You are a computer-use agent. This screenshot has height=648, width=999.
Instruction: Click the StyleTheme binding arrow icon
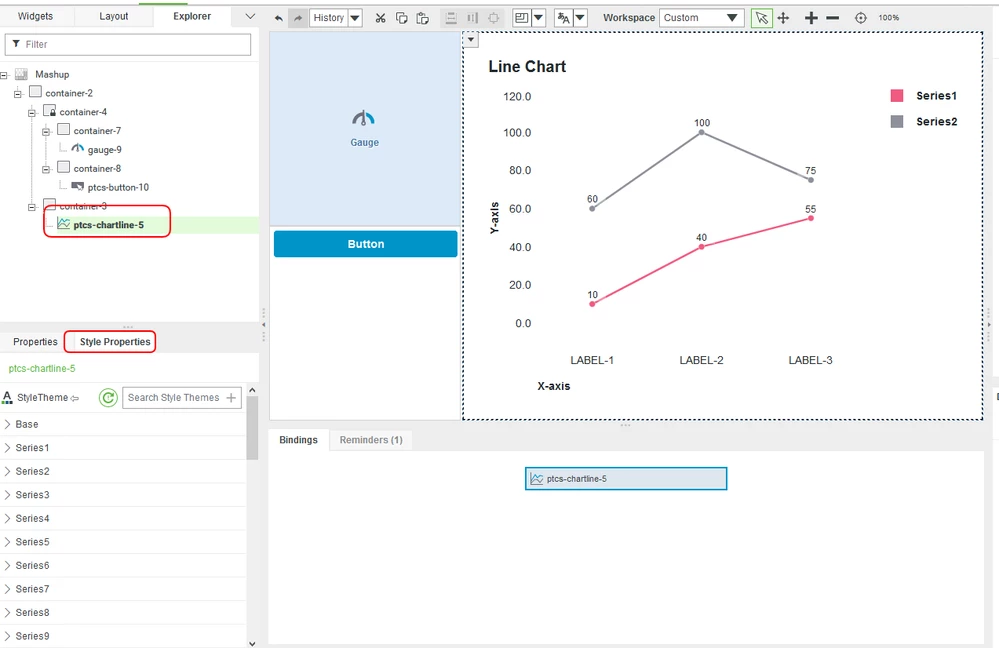click(75, 398)
